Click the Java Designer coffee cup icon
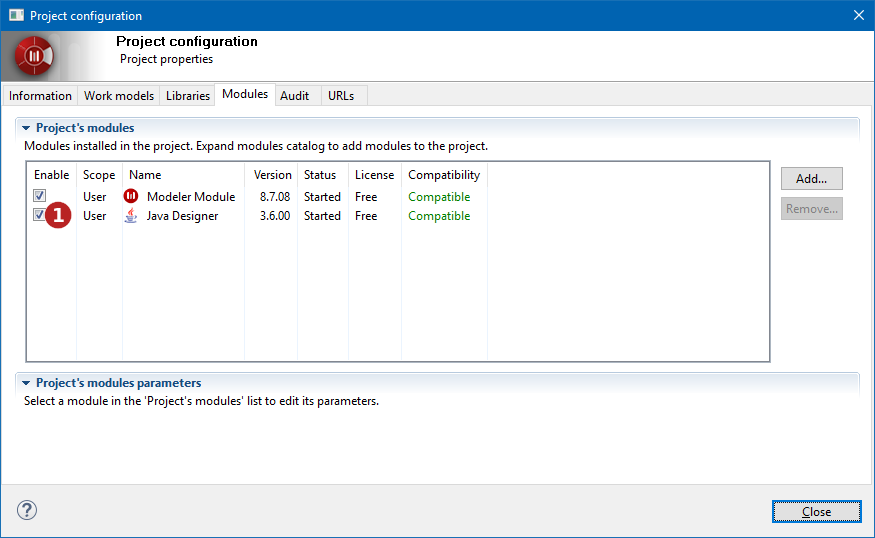The image size is (875, 538). 130,216
